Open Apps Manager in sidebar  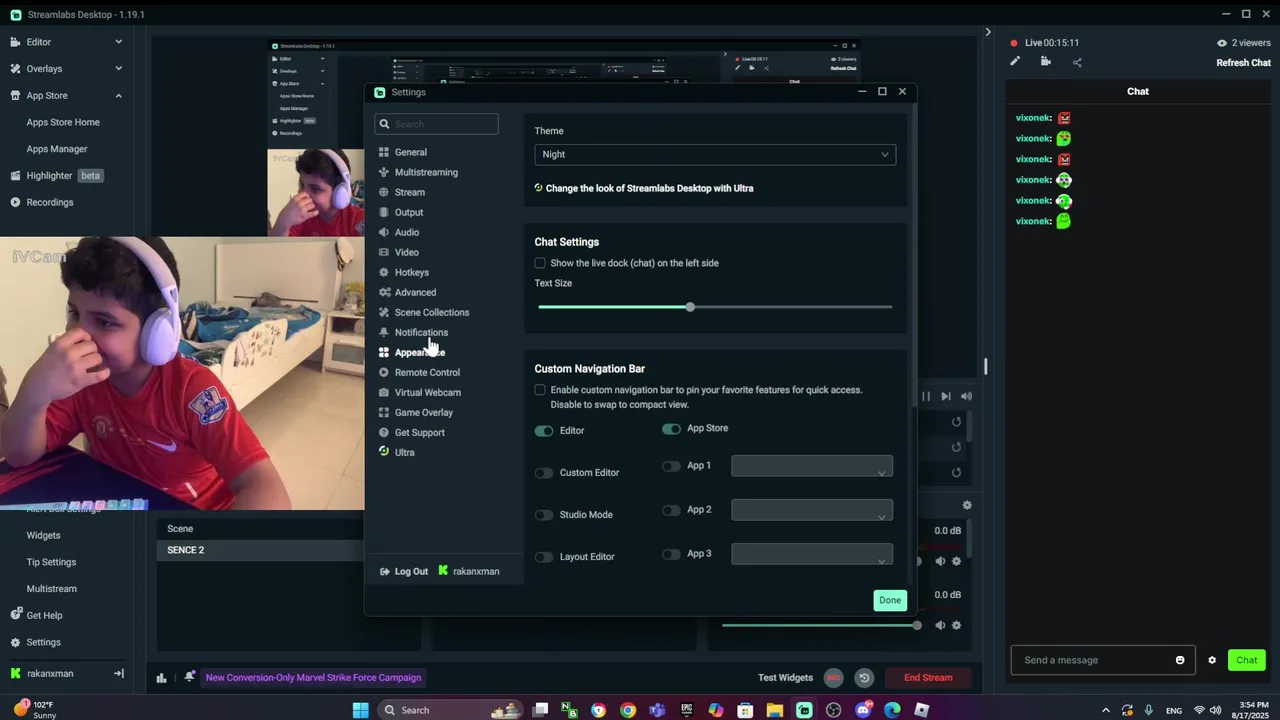tap(57, 149)
